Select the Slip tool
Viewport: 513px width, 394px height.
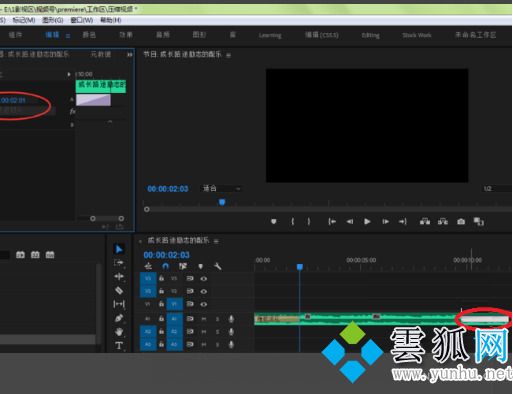pos(119,304)
